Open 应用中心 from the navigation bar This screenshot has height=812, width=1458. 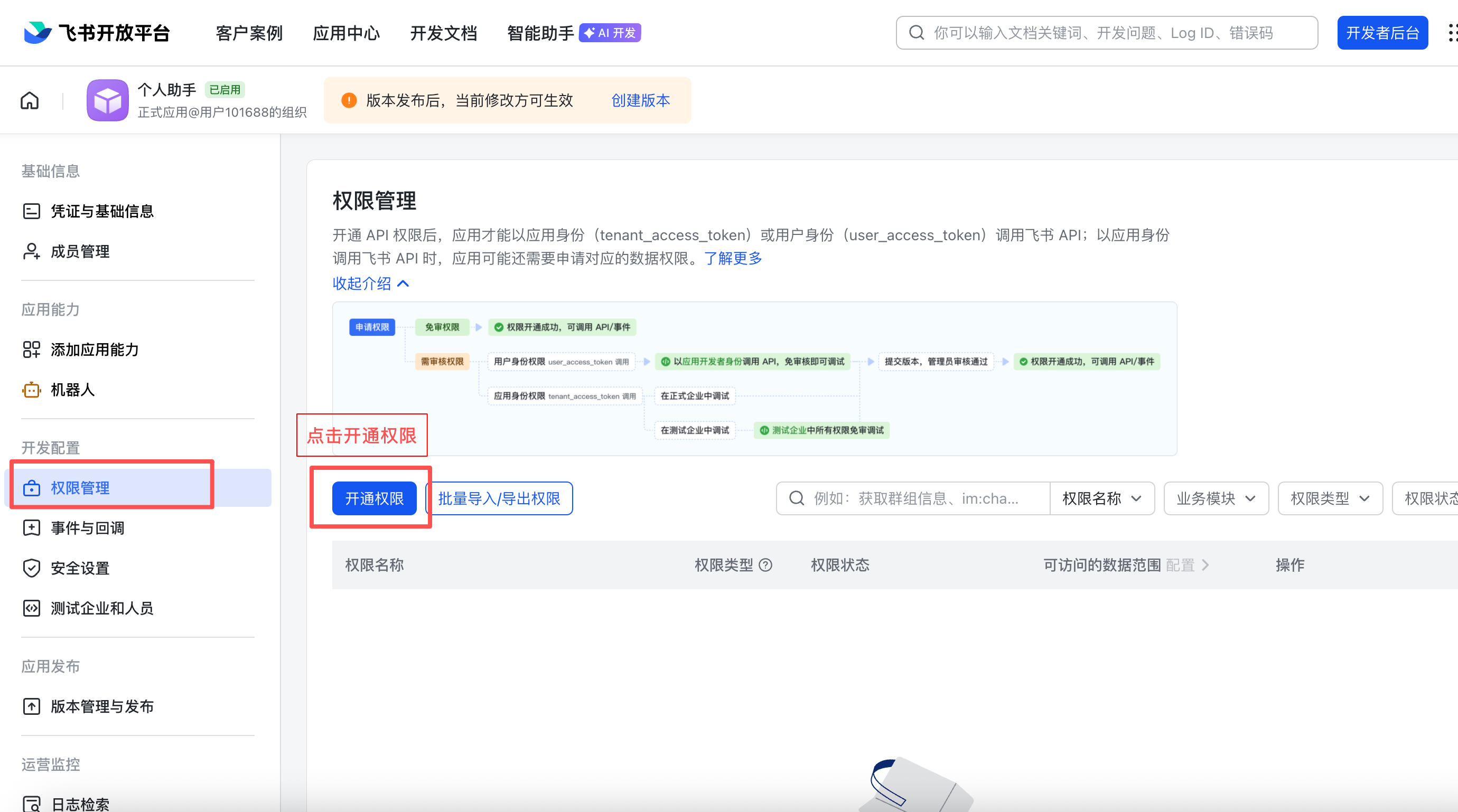click(x=346, y=32)
